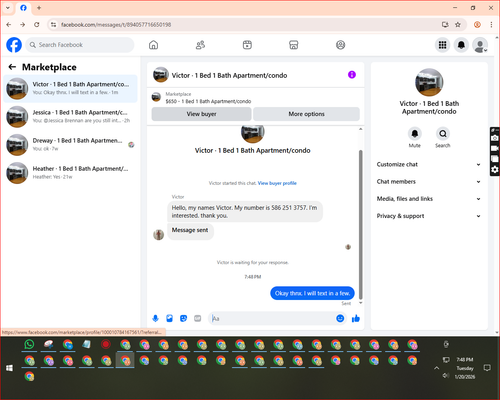Open Facebook home logo
This screenshot has width=500, height=400.
tap(14, 45)
